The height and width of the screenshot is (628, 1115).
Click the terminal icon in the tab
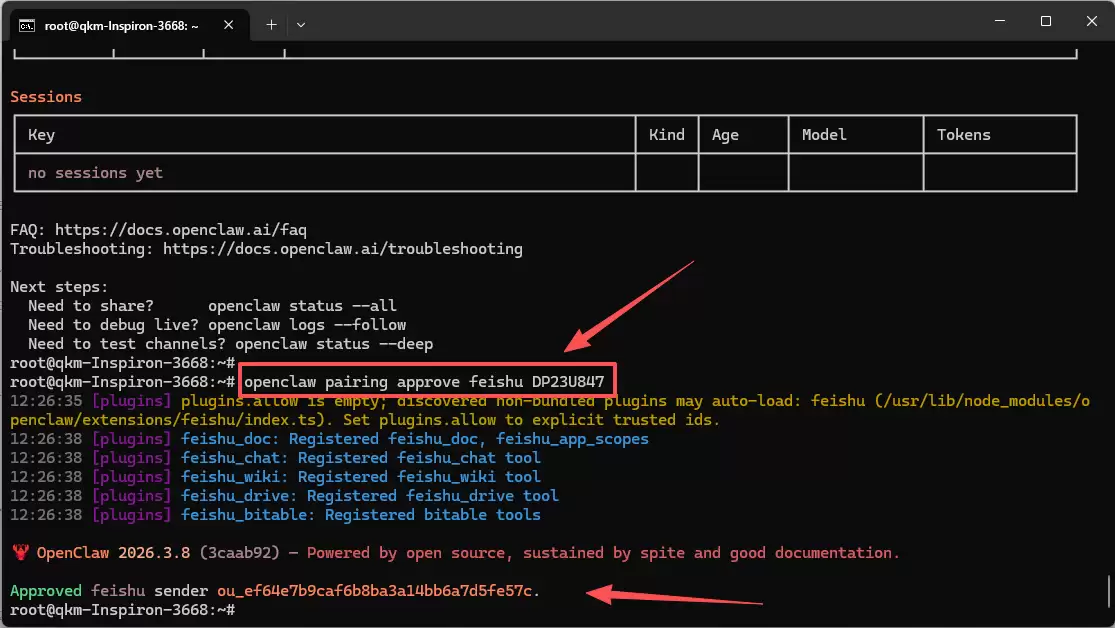(27, 26)
